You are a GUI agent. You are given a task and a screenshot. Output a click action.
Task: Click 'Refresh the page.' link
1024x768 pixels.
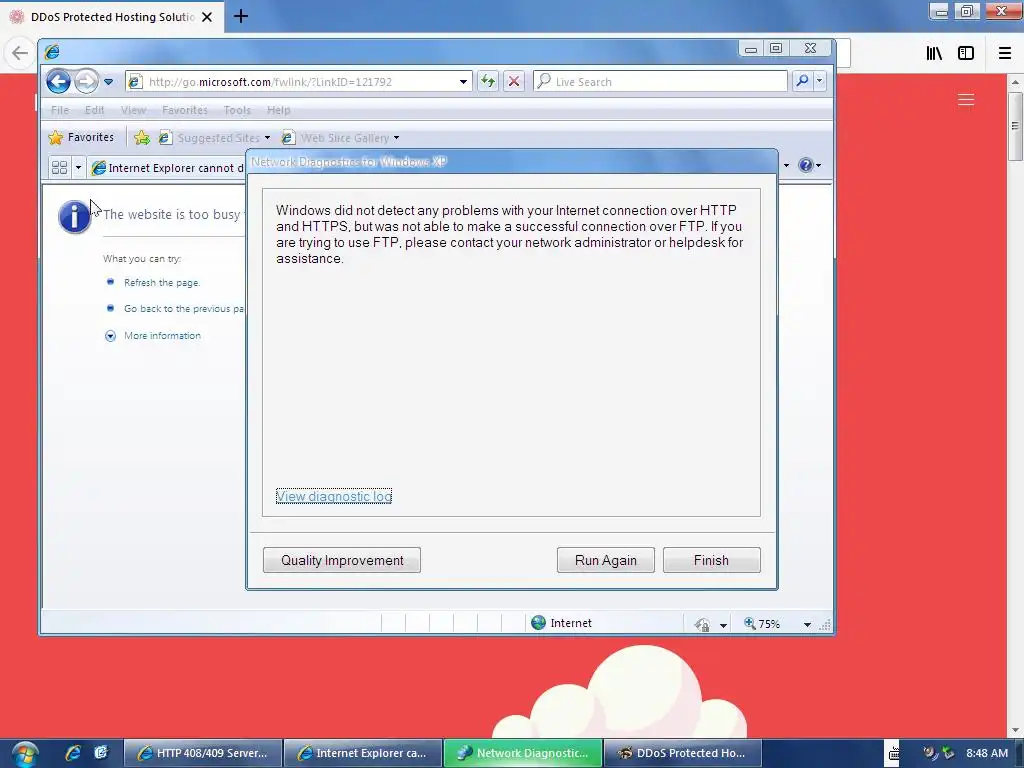(x=162, y=283)
